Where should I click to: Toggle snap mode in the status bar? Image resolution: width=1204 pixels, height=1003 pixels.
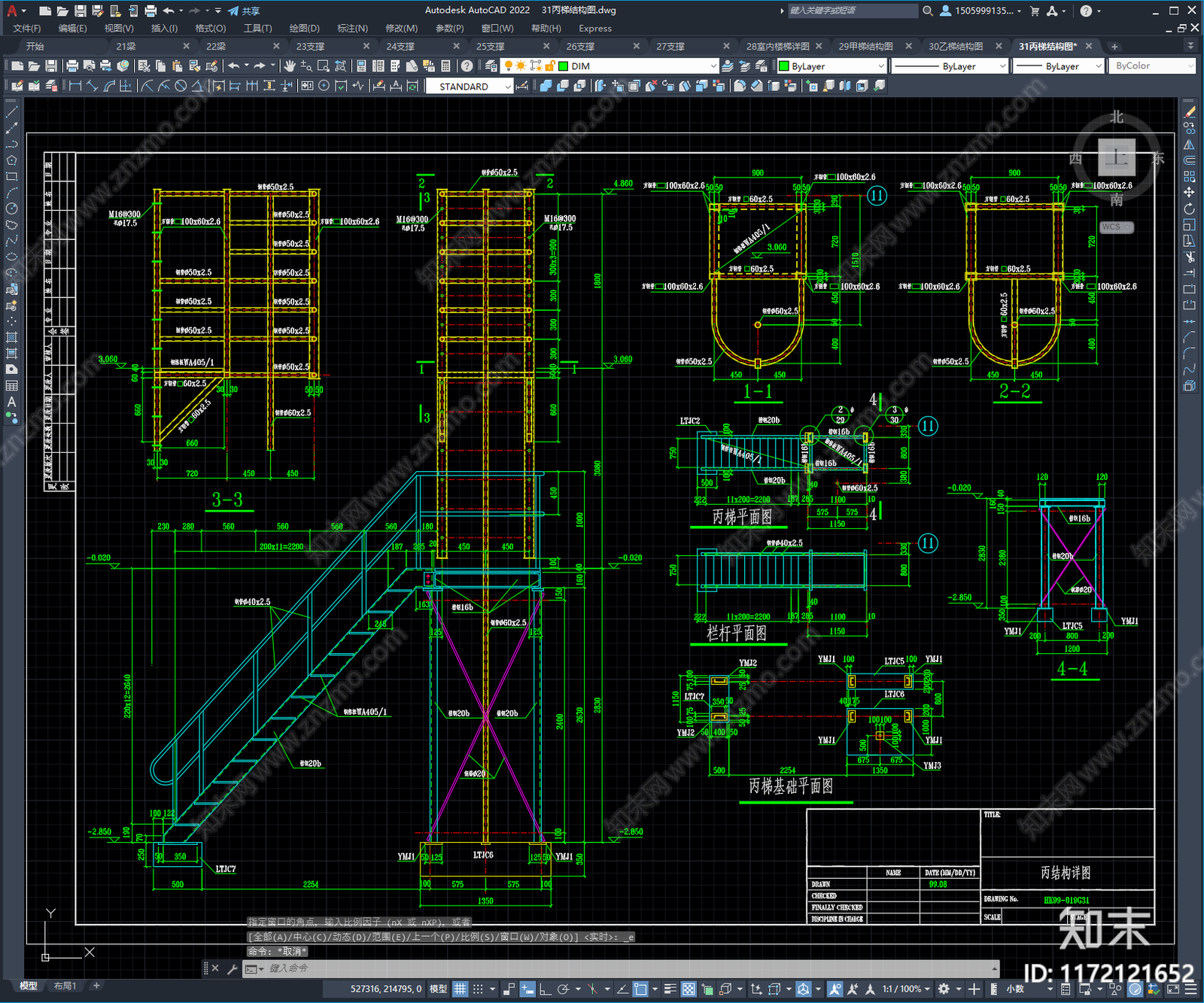tap(478, 989)
